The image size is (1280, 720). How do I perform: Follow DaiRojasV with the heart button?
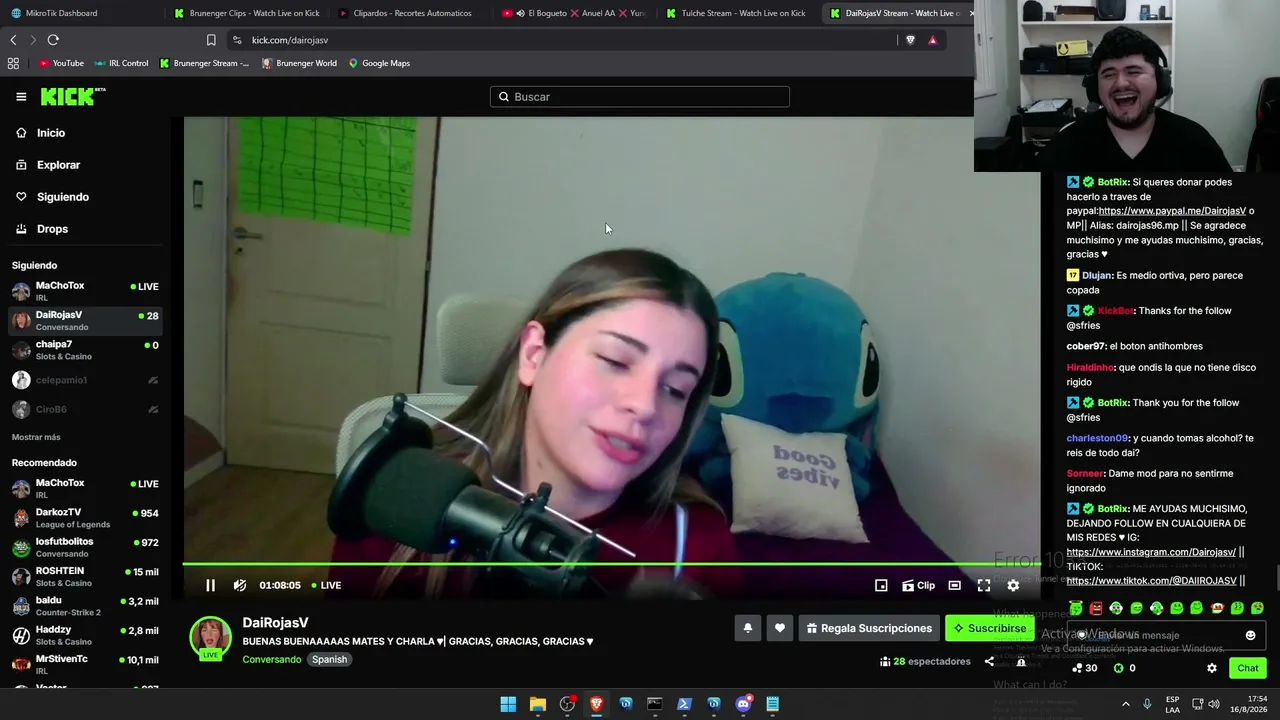[780, 628]
